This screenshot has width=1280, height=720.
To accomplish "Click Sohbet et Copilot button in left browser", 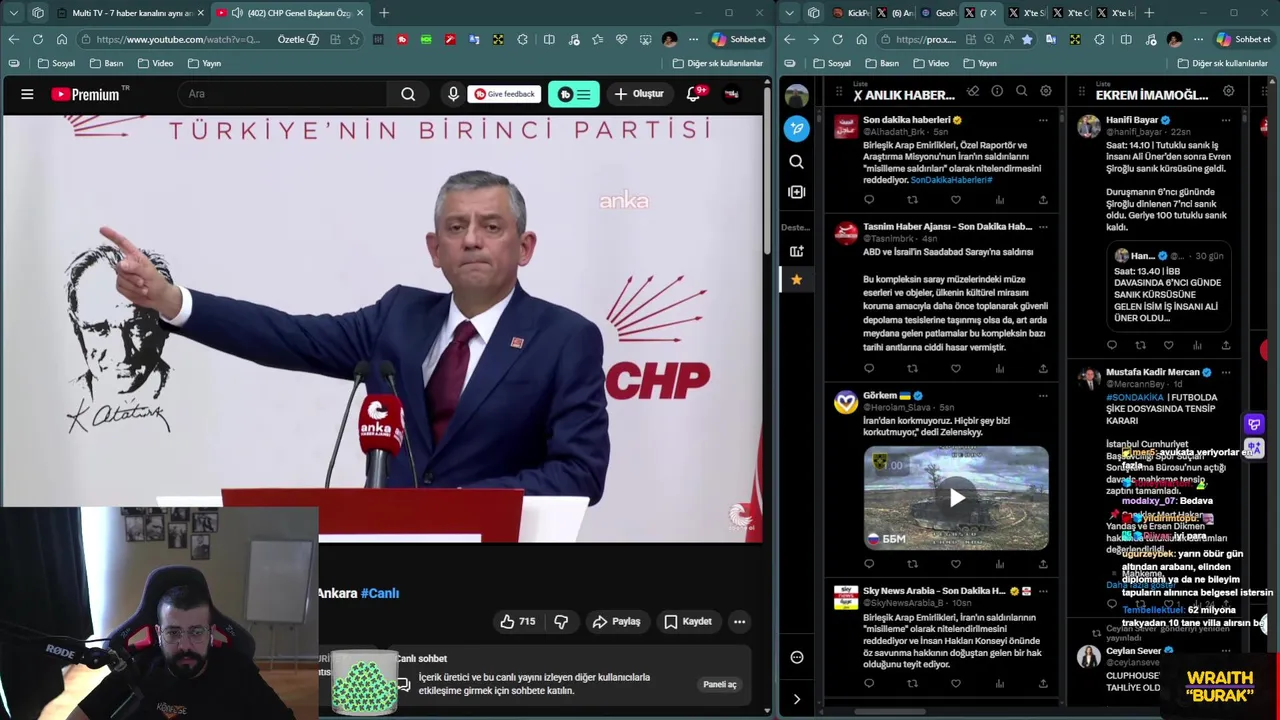I will click(738, 39).
